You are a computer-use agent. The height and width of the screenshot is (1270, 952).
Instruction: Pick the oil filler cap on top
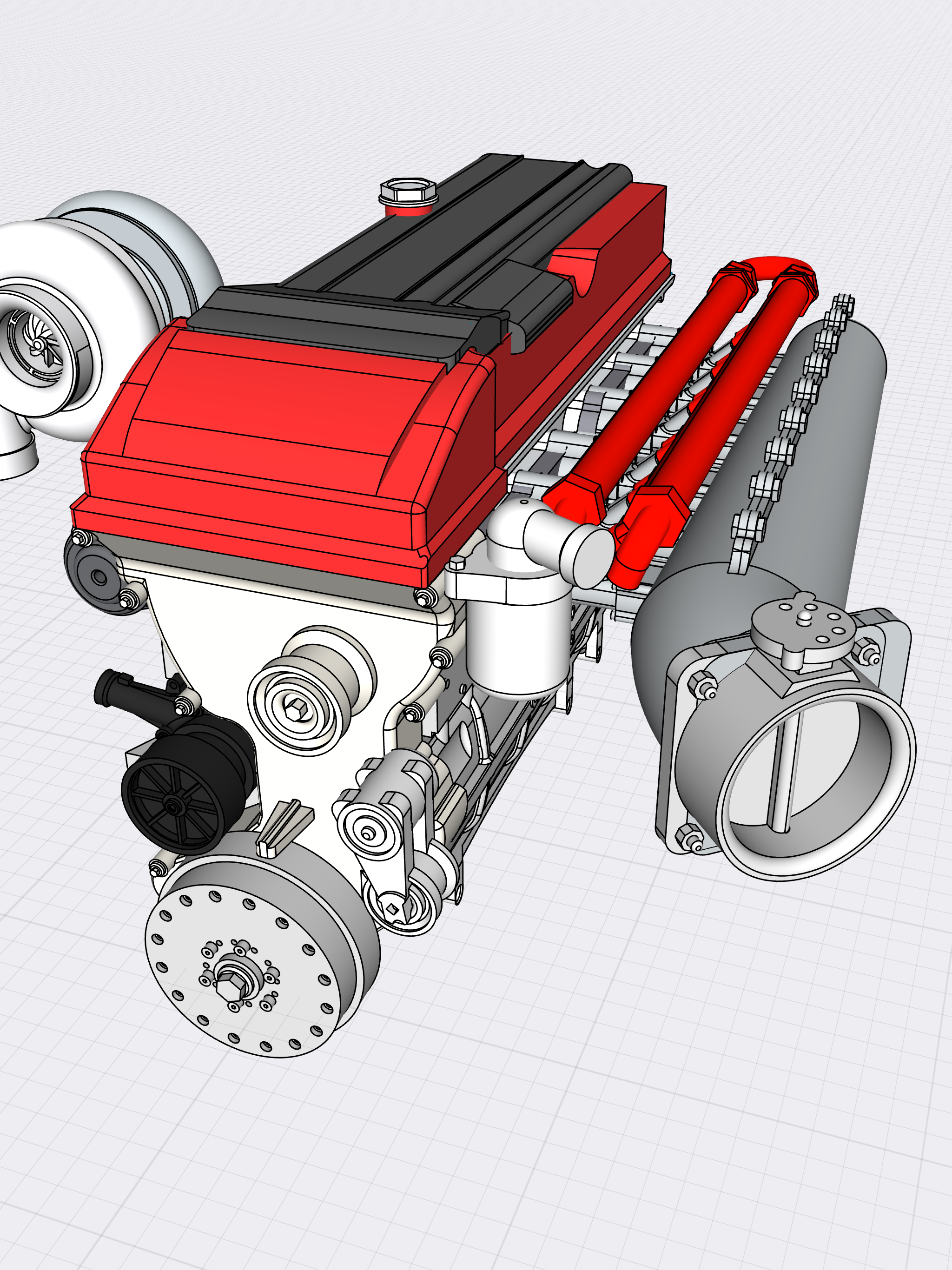pos(408,192)
